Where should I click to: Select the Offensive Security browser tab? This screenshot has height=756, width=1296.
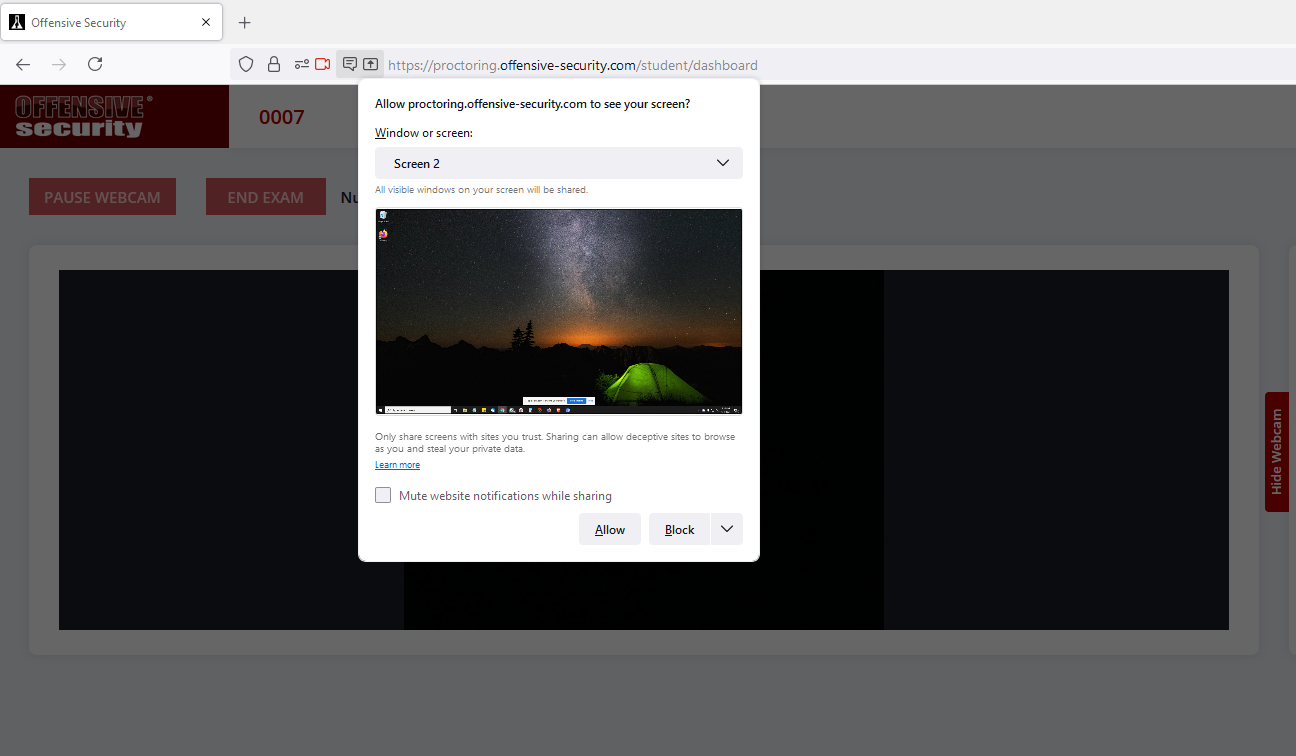coord(100,22)
